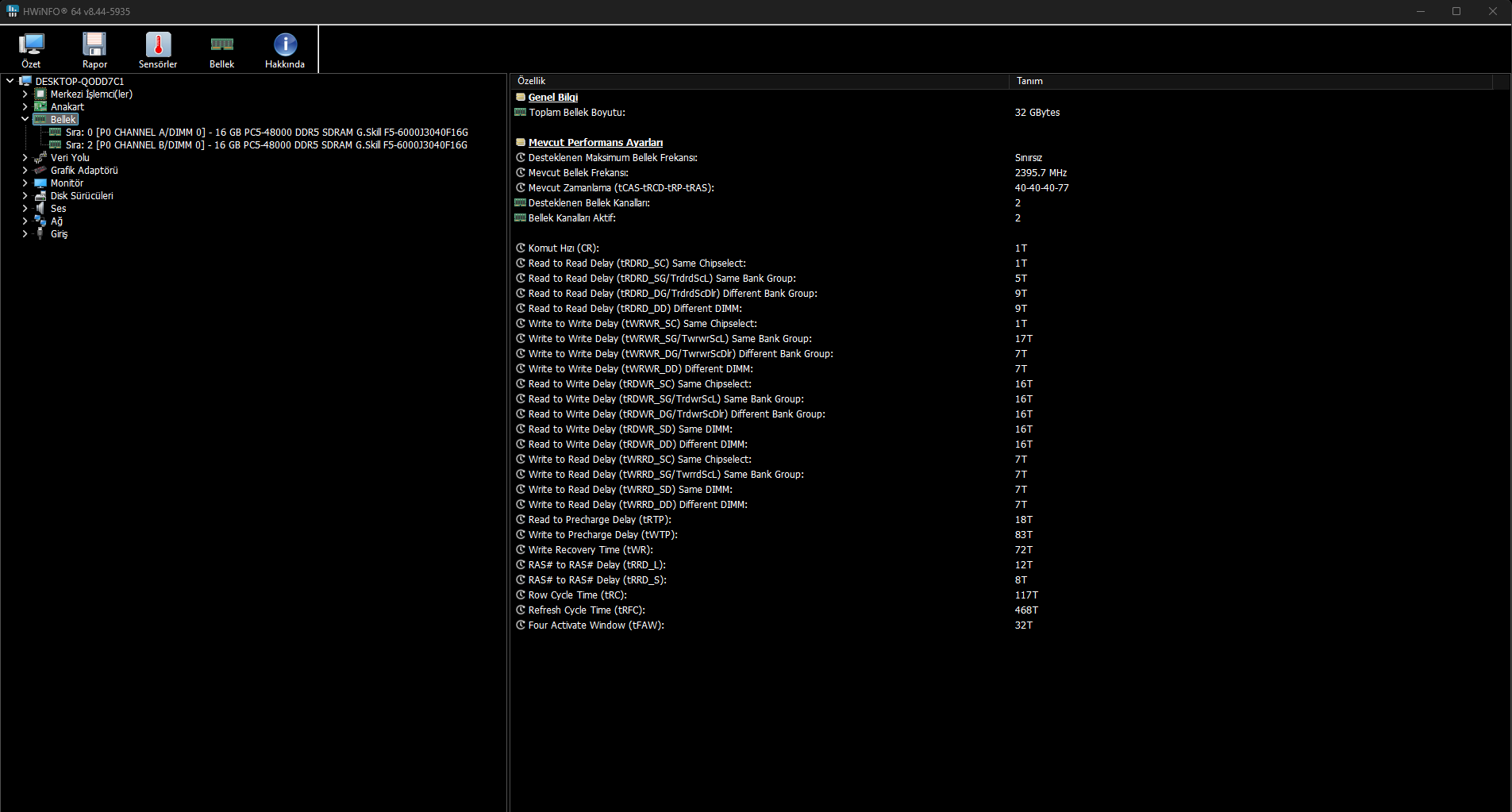This screenshot has width=1512, height=812.
Task: Click clock icon beside Komut Hızı (CR)
Action: [x=521, y=248]
